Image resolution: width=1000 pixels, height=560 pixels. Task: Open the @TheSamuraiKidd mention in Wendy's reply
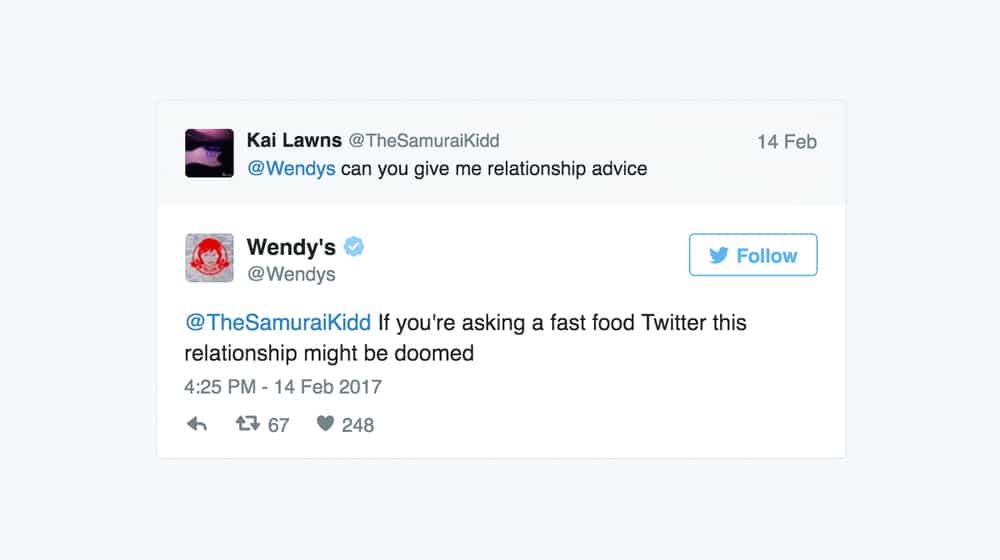(x=277, y=322)
